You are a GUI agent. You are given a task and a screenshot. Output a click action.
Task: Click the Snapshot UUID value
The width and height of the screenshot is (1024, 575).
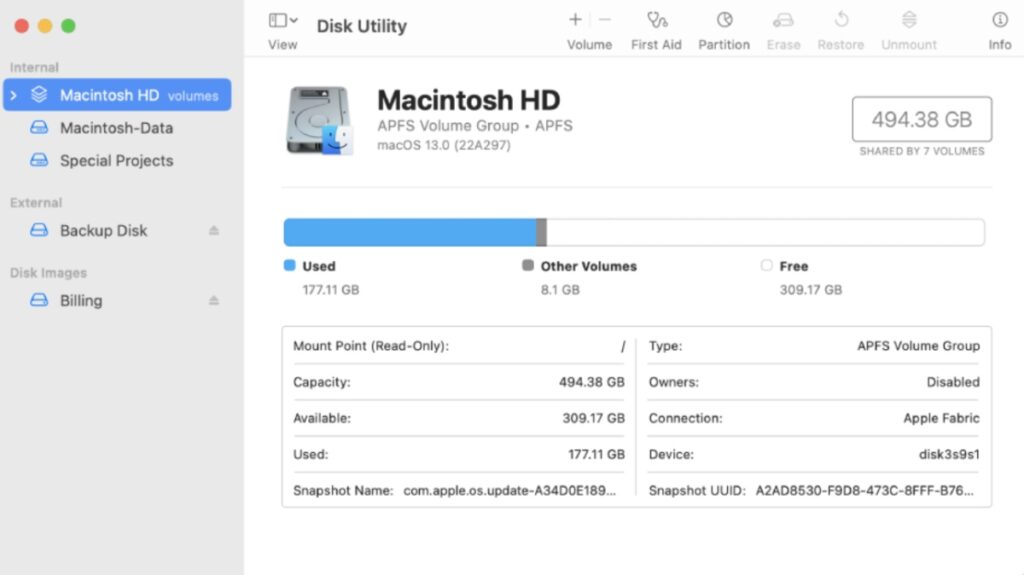point(865,490)
